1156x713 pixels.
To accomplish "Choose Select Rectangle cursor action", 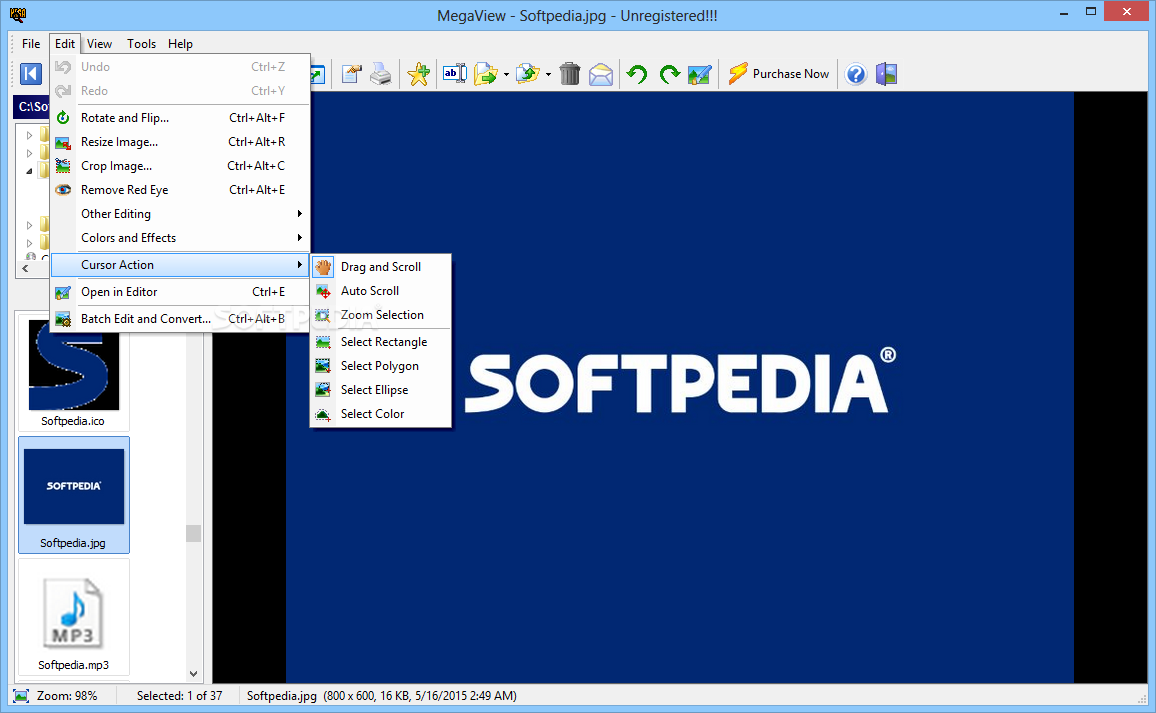I will point(380,342).
